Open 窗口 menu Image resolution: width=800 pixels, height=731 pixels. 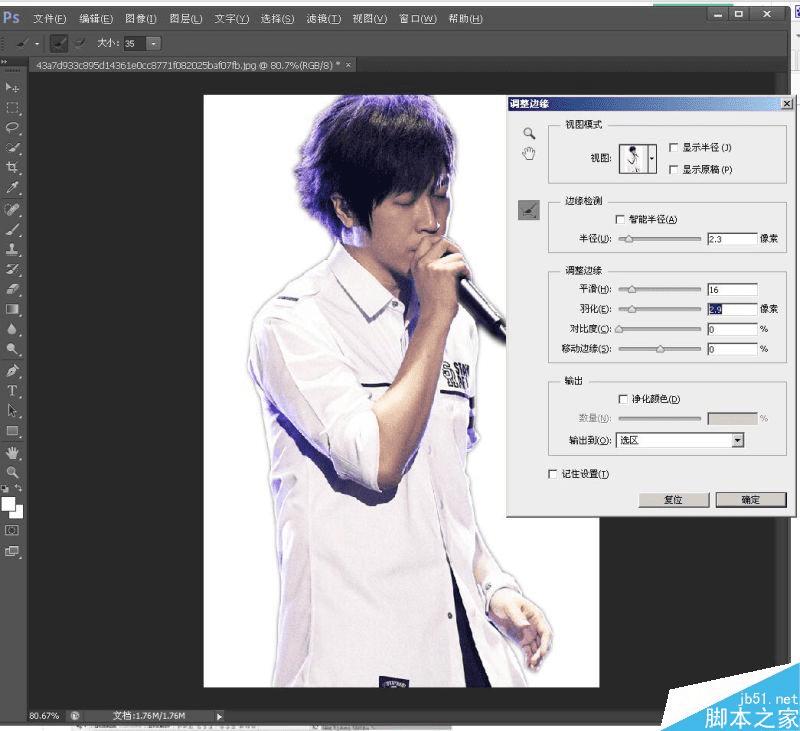418,19
